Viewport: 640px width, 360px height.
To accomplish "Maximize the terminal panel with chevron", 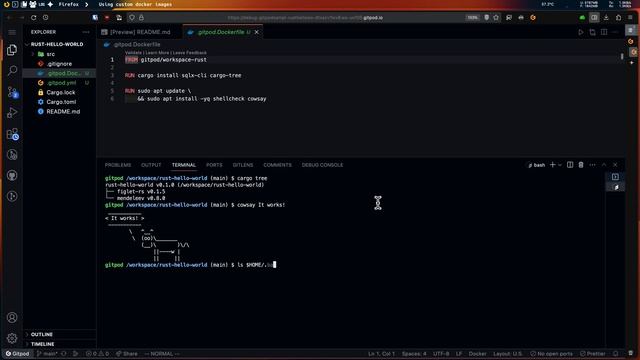I will tap(604, 165).
